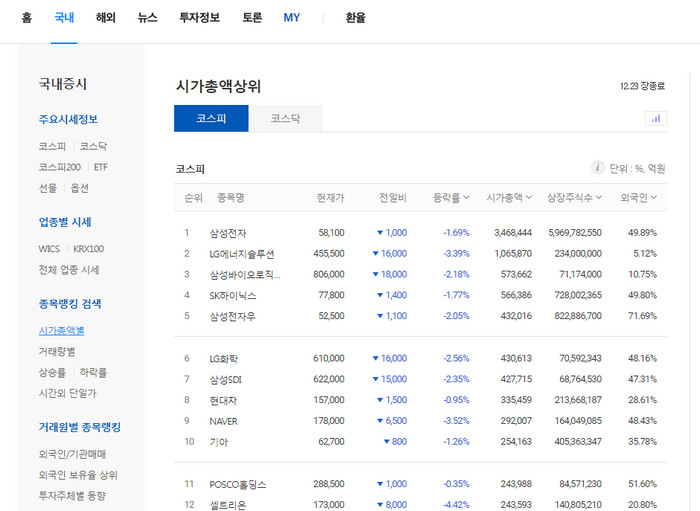700x511 pixels.
Task: Open 외국인 보유율 상위 link
Action: (78, 475)
